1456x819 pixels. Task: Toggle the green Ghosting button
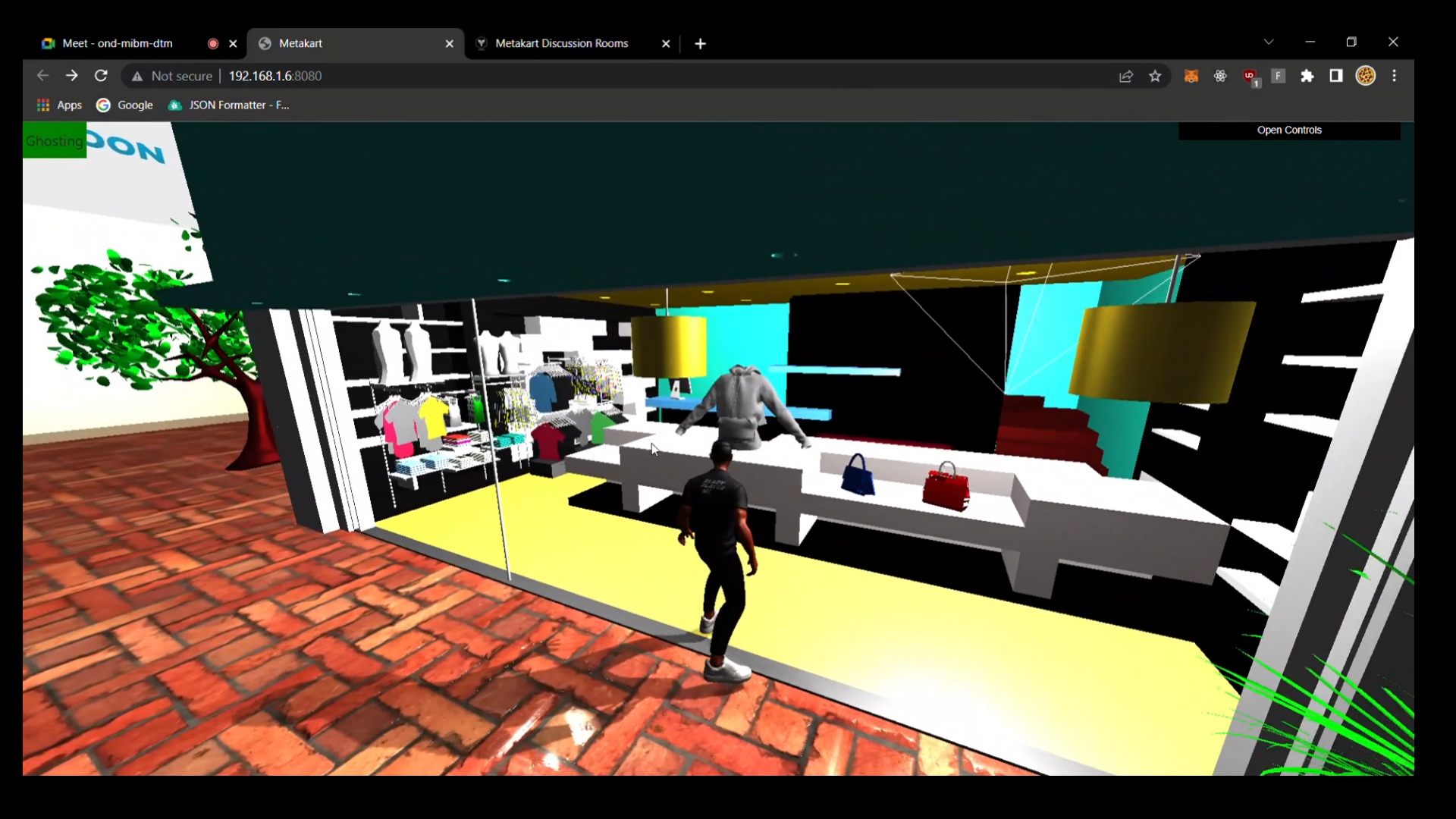54,141
